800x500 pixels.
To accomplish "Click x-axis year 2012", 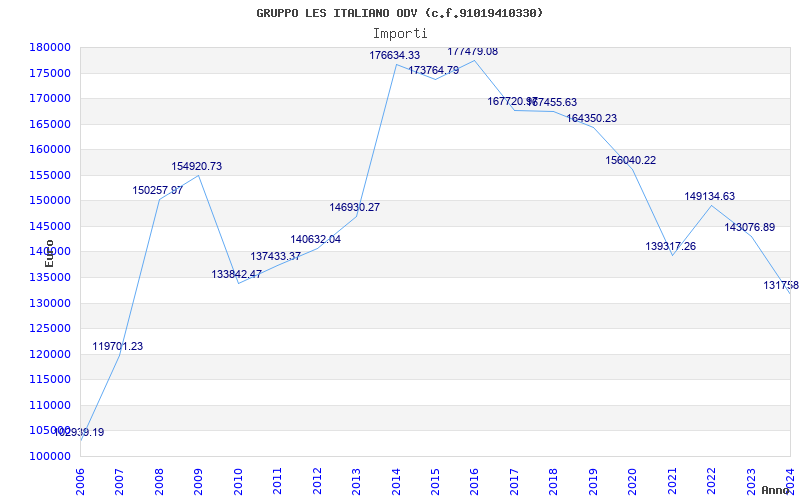I will pos(317,480).
